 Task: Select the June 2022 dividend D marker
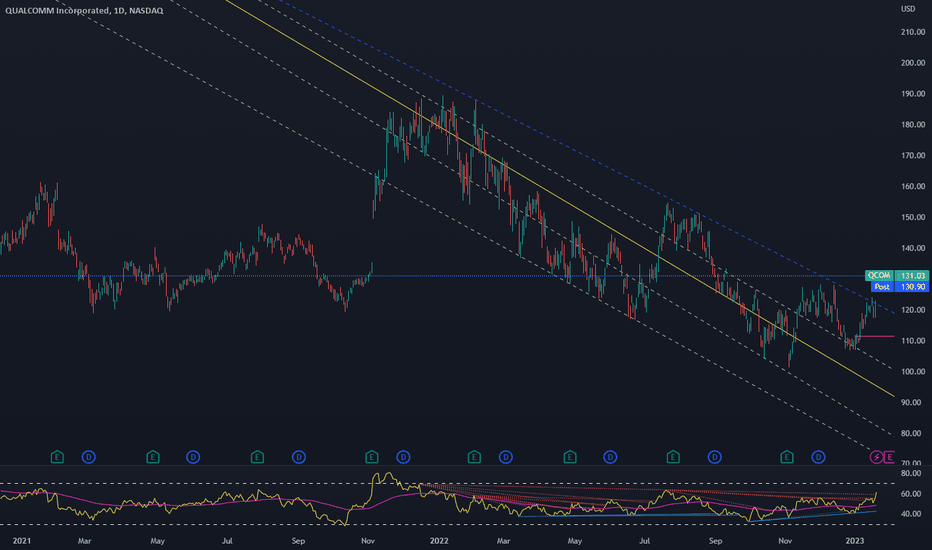click(610, 457)
